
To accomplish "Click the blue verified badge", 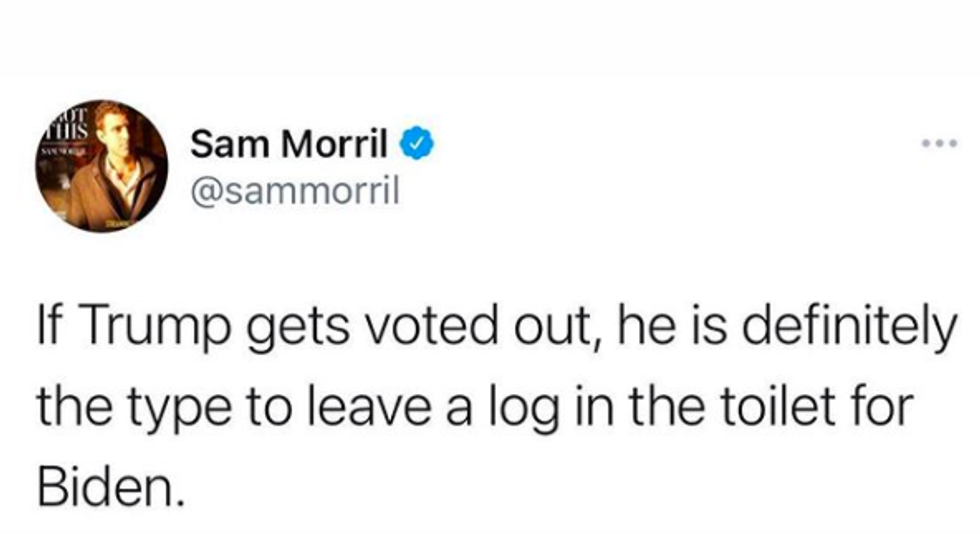I will coord(417,145).
